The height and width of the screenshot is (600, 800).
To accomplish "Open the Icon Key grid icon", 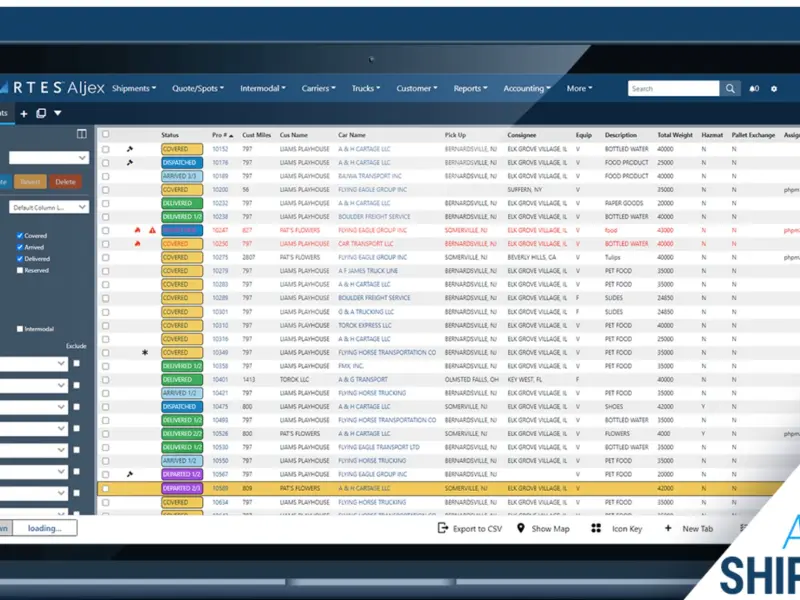I will tap(595, 528).
